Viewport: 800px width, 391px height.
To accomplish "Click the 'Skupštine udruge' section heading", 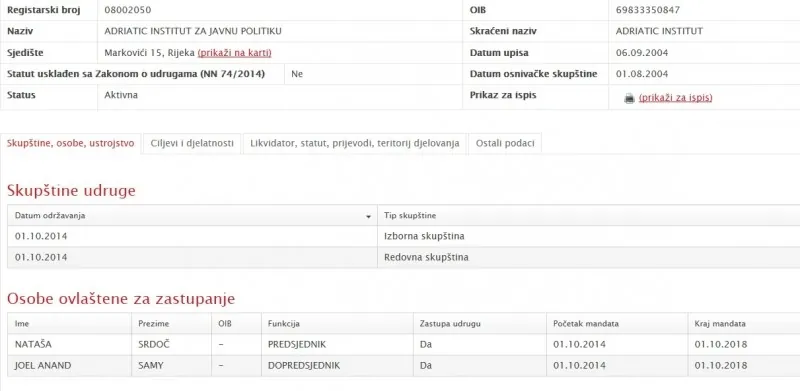I will [71, 190].
